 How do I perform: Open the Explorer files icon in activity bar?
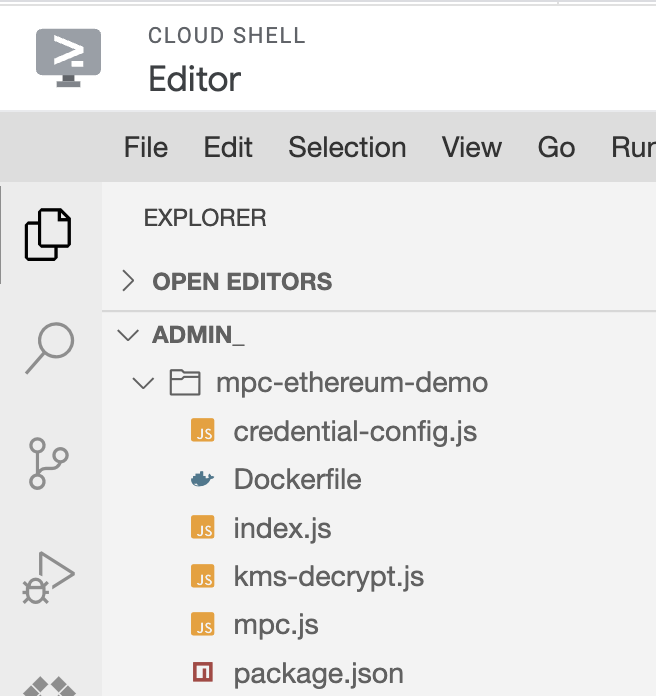tap(48, 234)
